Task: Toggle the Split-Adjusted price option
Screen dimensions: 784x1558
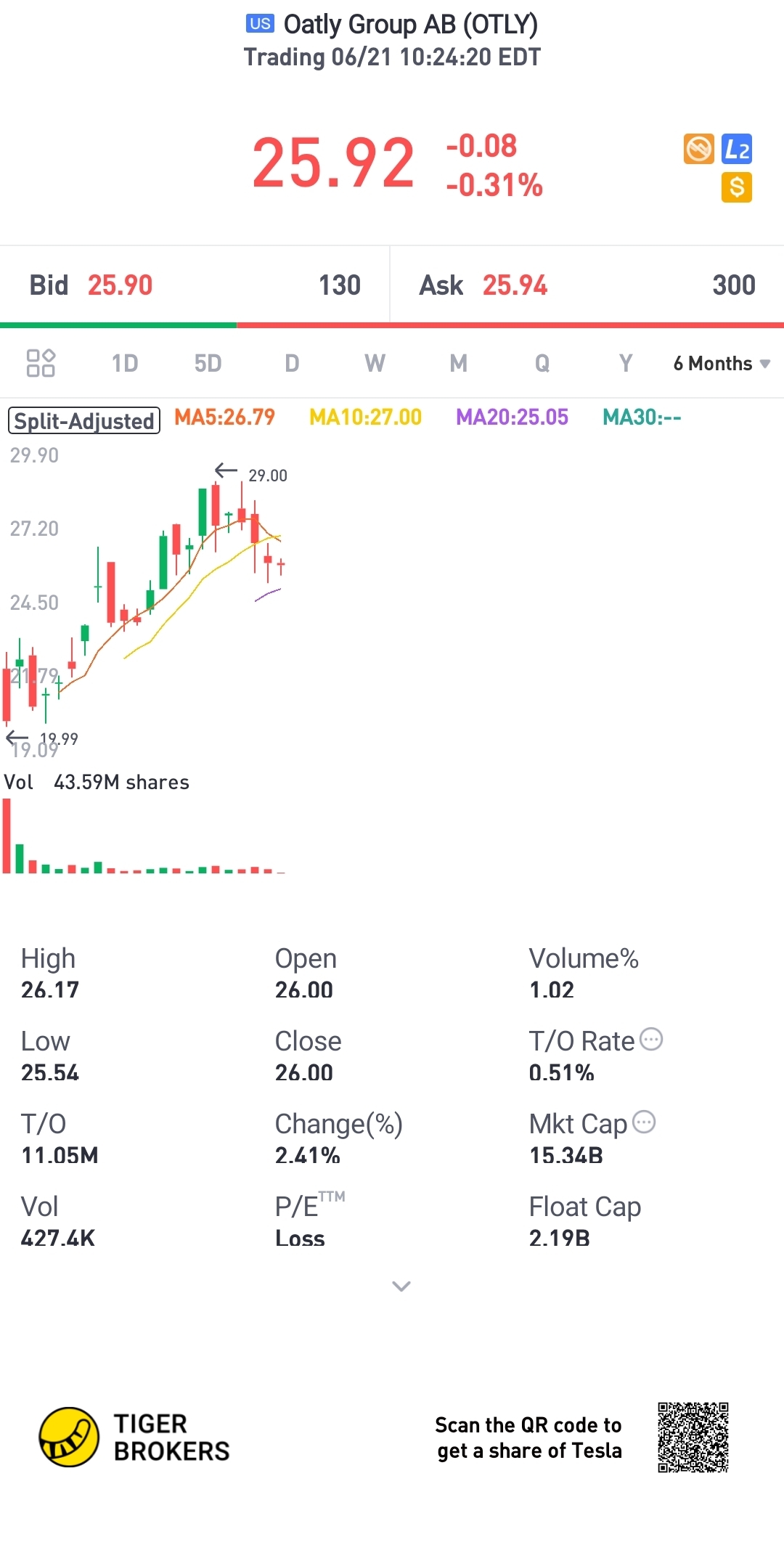Action: pyautogui.click(x=83, y=420)
